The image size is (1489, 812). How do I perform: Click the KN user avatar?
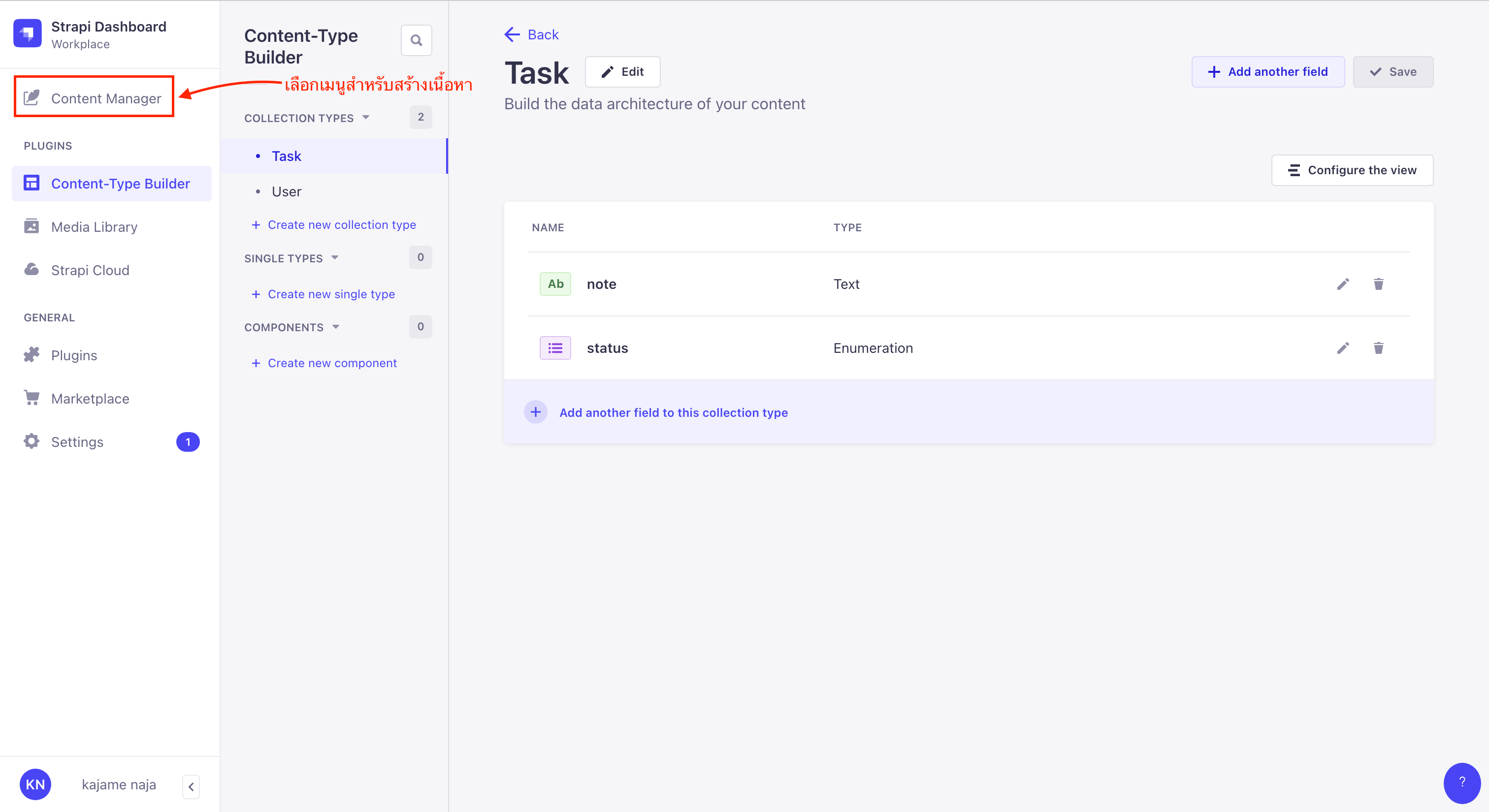click(35, 784)
